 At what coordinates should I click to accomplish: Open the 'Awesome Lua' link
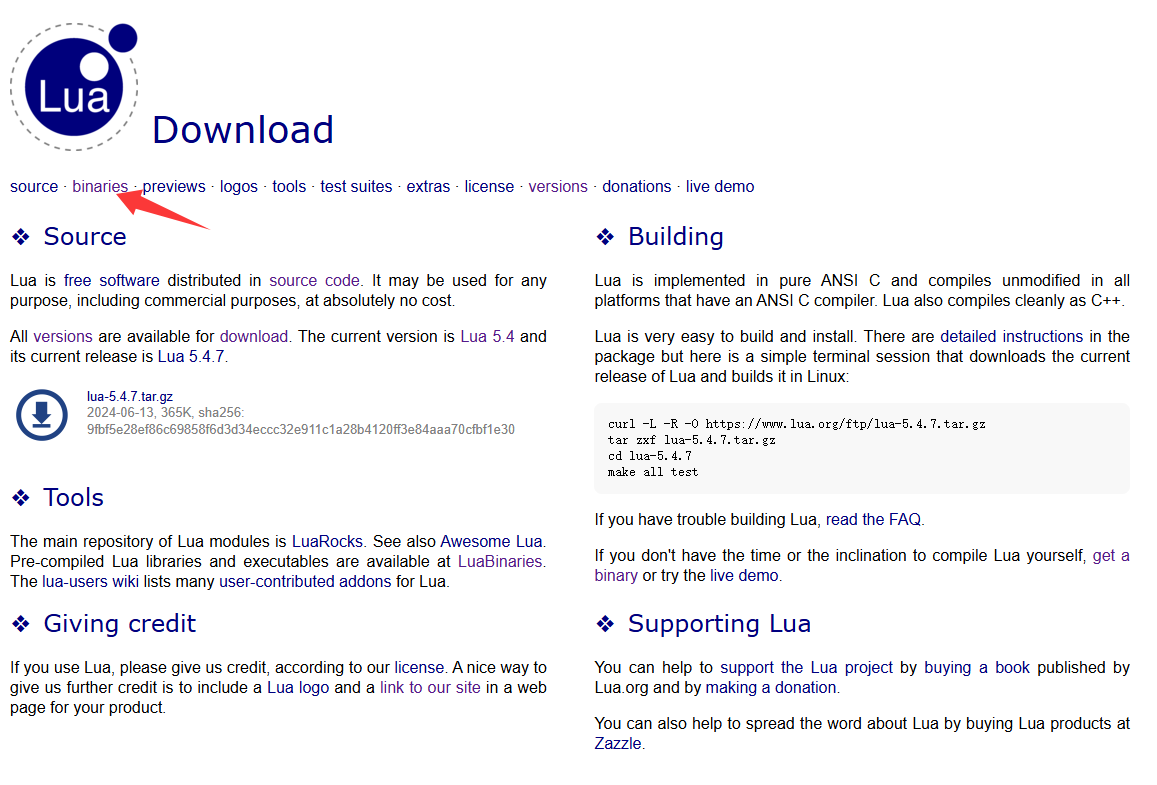491,542
